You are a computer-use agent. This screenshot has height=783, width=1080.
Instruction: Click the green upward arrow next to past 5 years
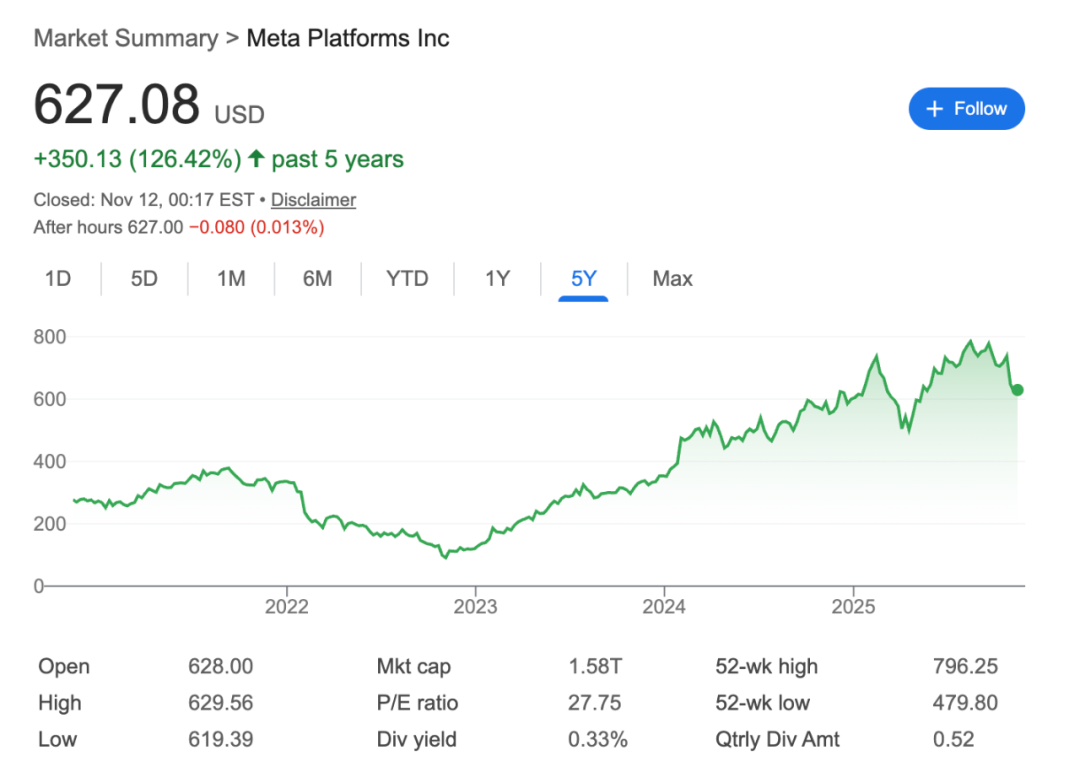pos(257,159)
